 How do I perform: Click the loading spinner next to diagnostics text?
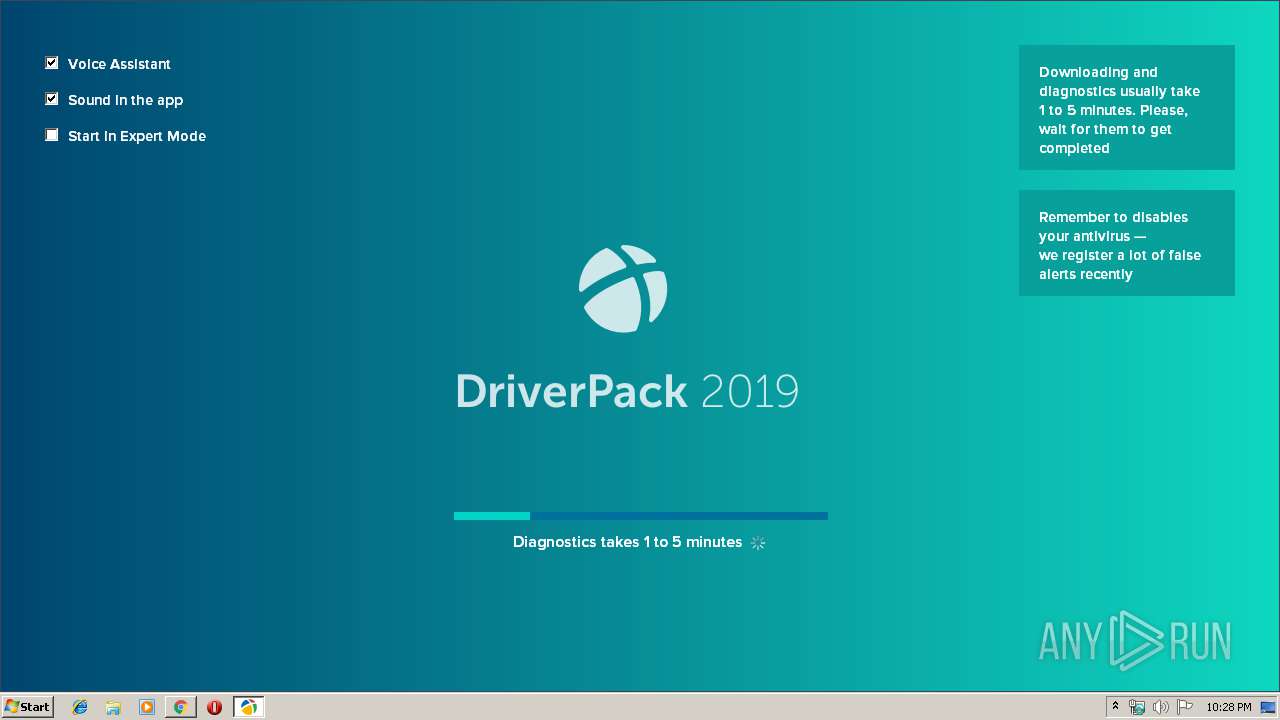[x=758, y=542]
